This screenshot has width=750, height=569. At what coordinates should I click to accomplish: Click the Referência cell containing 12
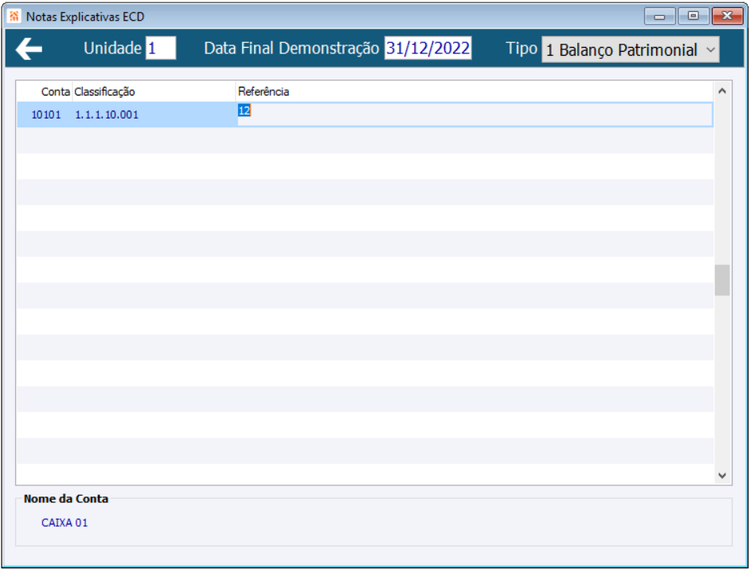(x=474, y=114)
